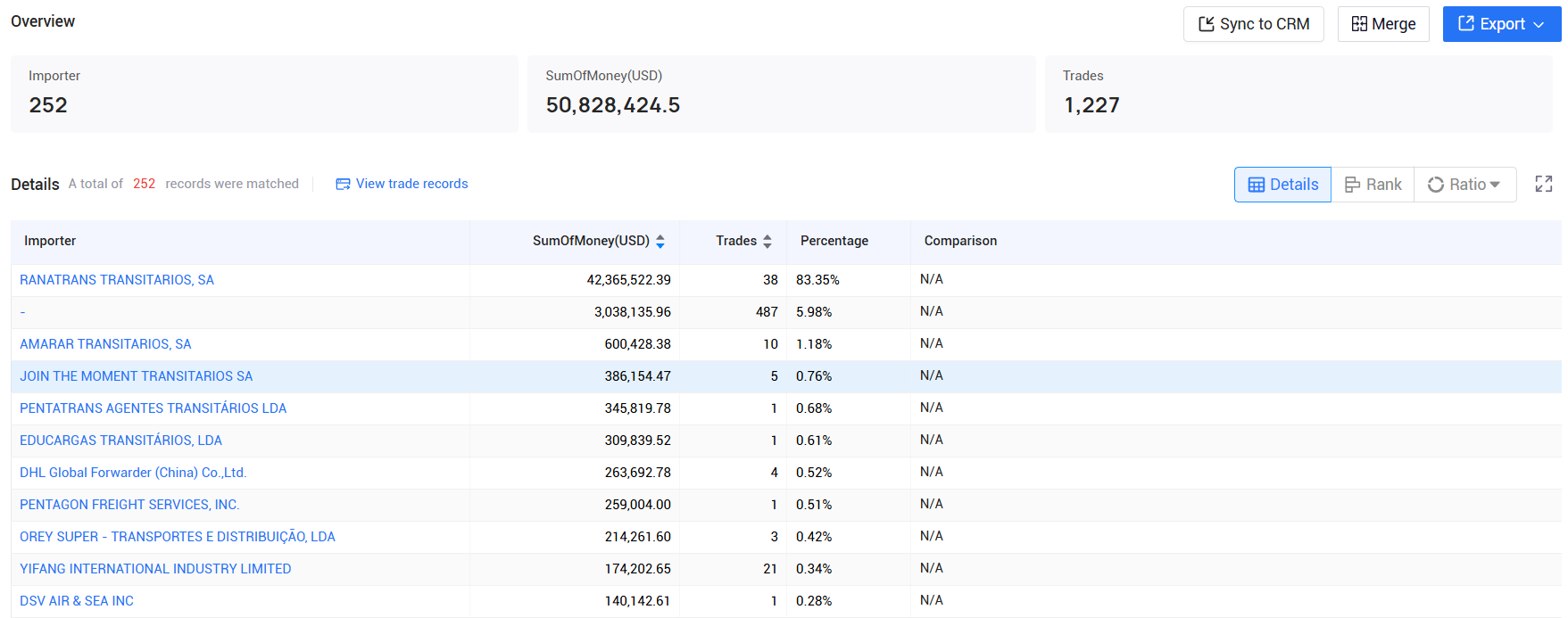Click the Merge button
This screenshot has width=1568, height=618.
click(1383, 24)
